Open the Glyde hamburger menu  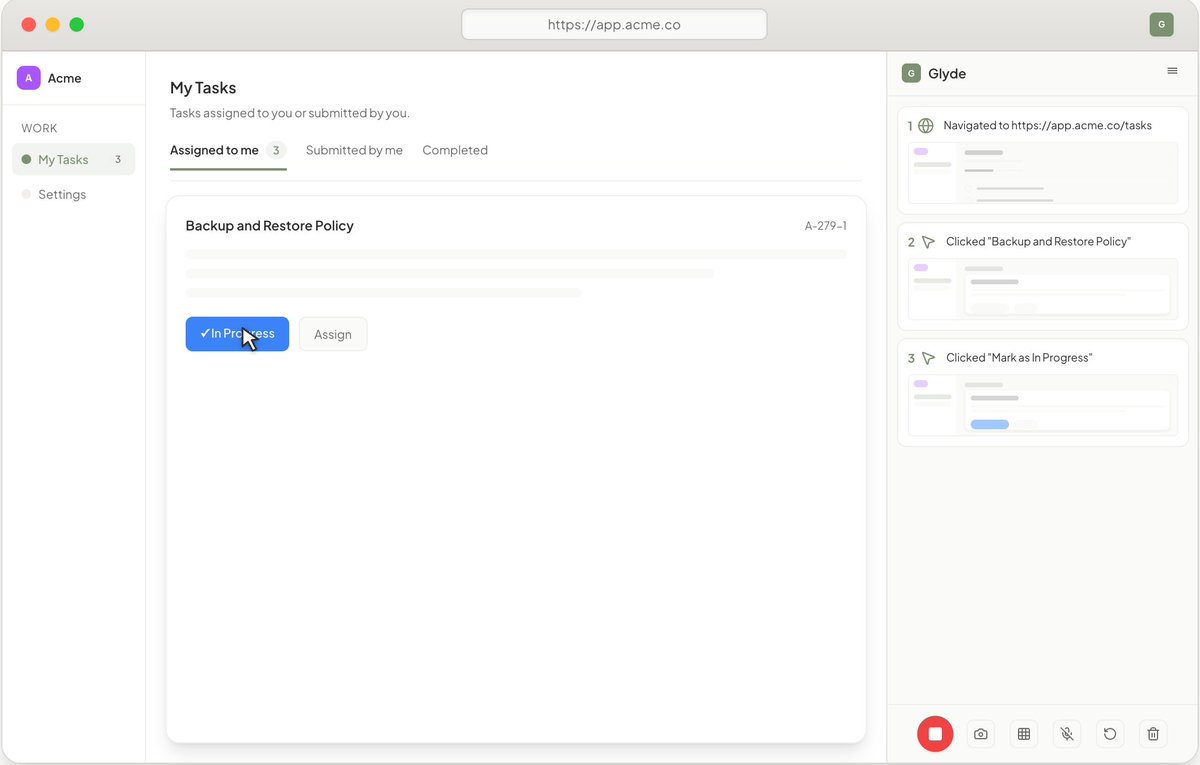1172,71
